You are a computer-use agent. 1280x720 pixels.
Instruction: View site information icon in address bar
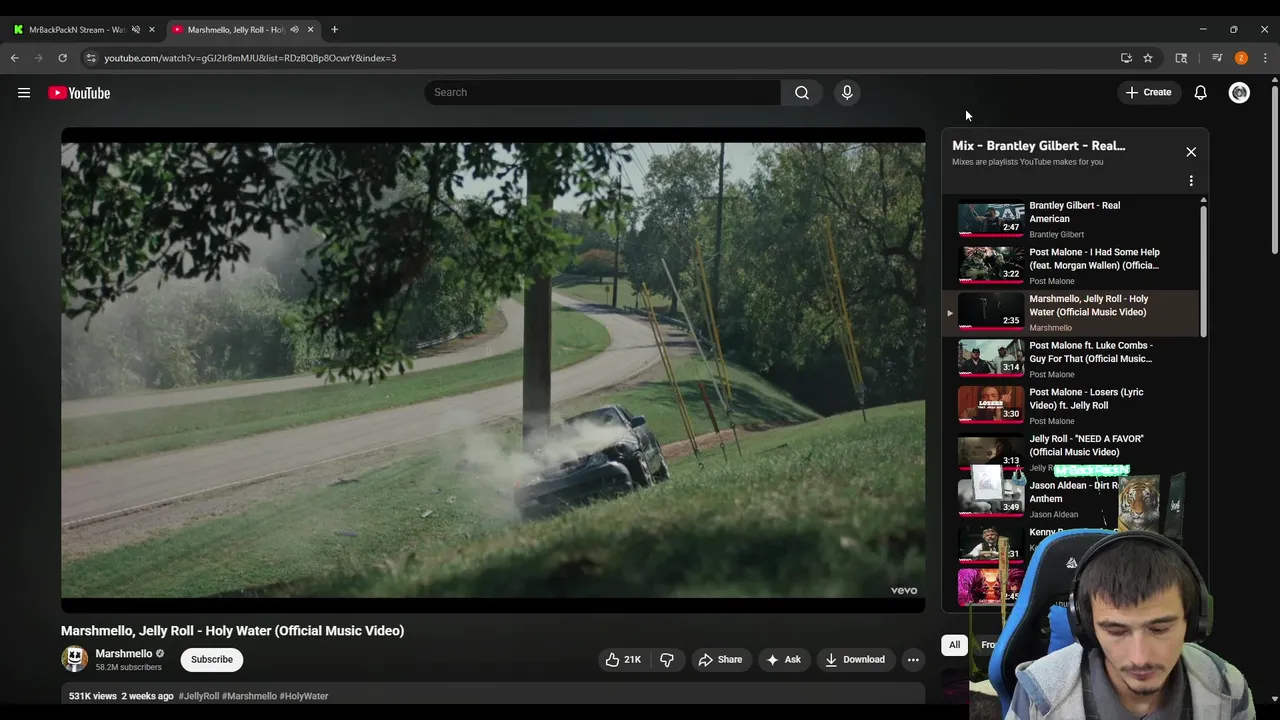click(x=91, y=58)
